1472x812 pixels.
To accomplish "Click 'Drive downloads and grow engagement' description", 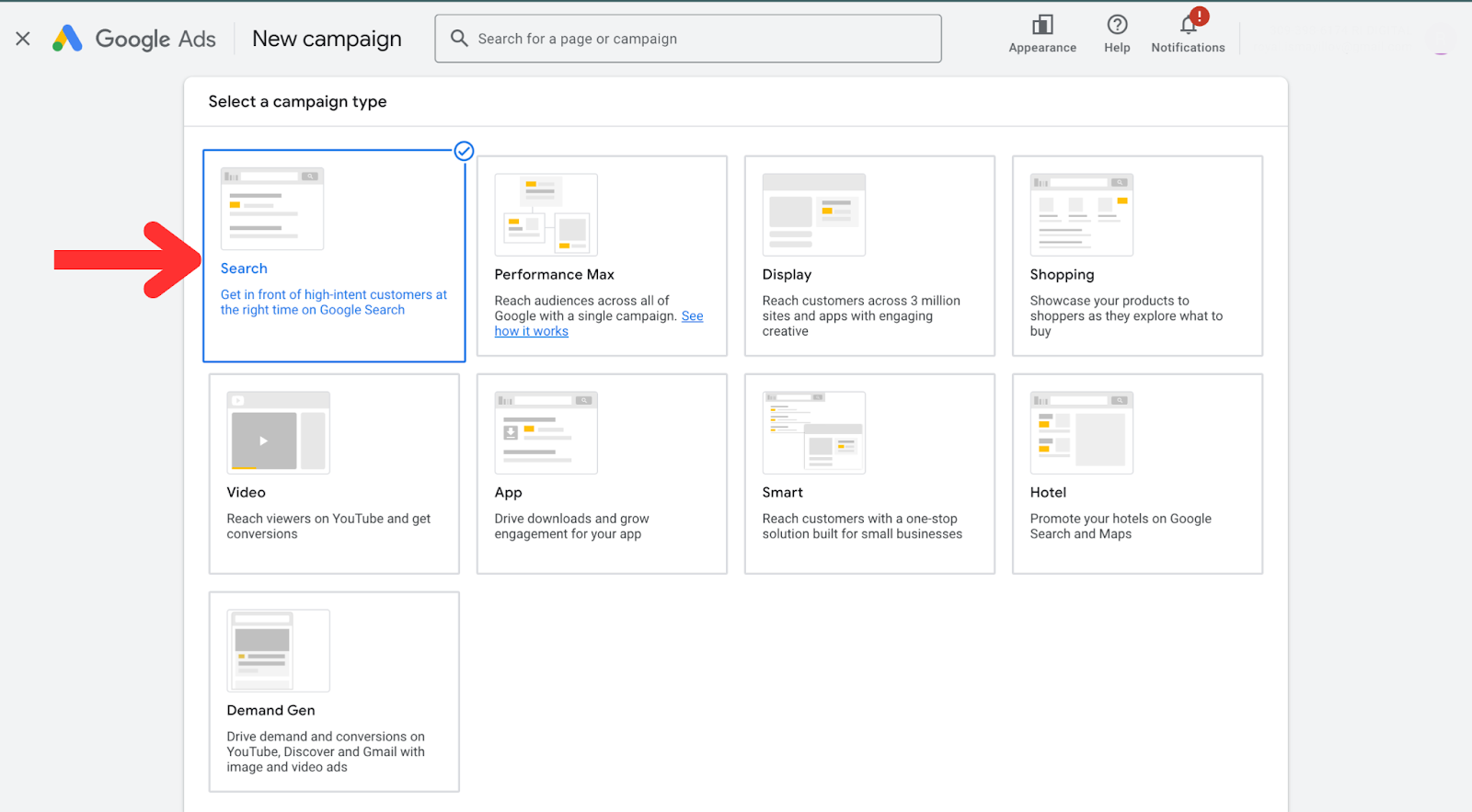I will click(x=571, y=526).
